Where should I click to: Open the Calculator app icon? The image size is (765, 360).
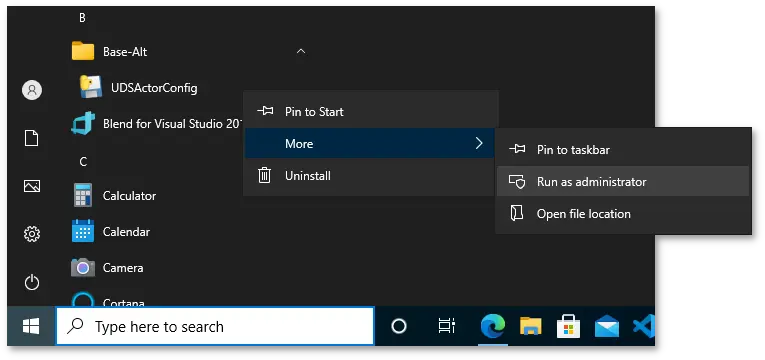83,196
